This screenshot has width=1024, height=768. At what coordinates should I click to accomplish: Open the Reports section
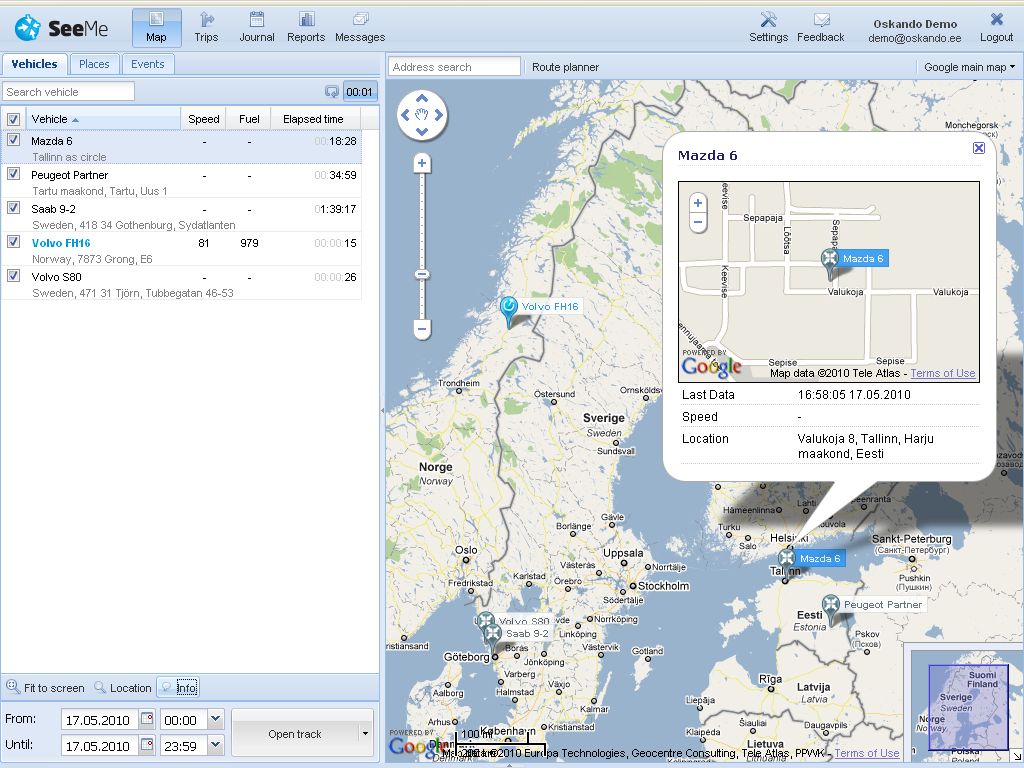(x=306, y=27)
